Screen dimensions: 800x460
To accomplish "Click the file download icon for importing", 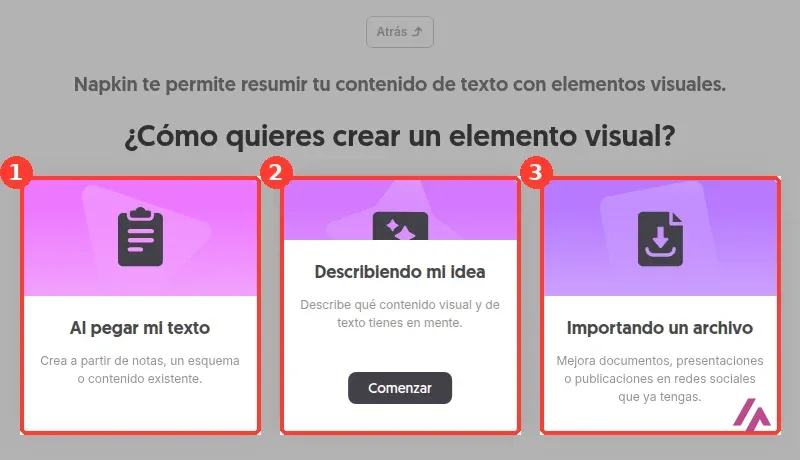I will (660, 239).
